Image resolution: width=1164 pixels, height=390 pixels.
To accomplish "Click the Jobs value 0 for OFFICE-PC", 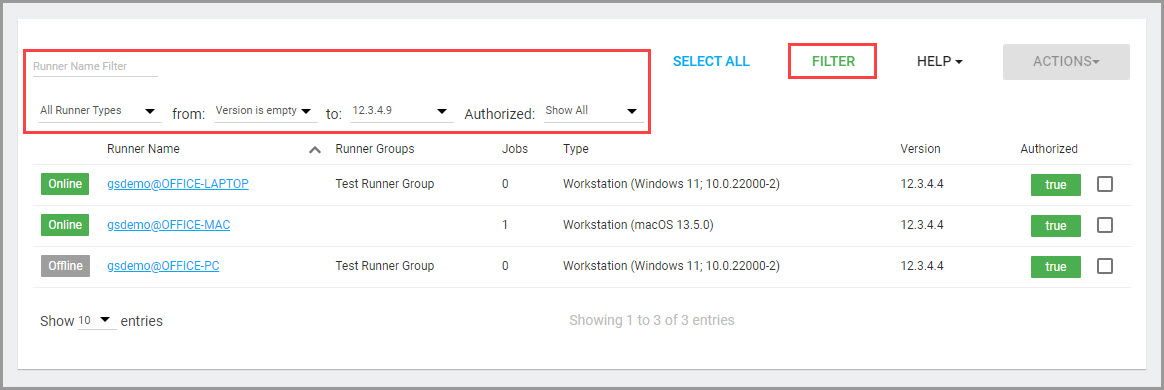I will (506, 265).
